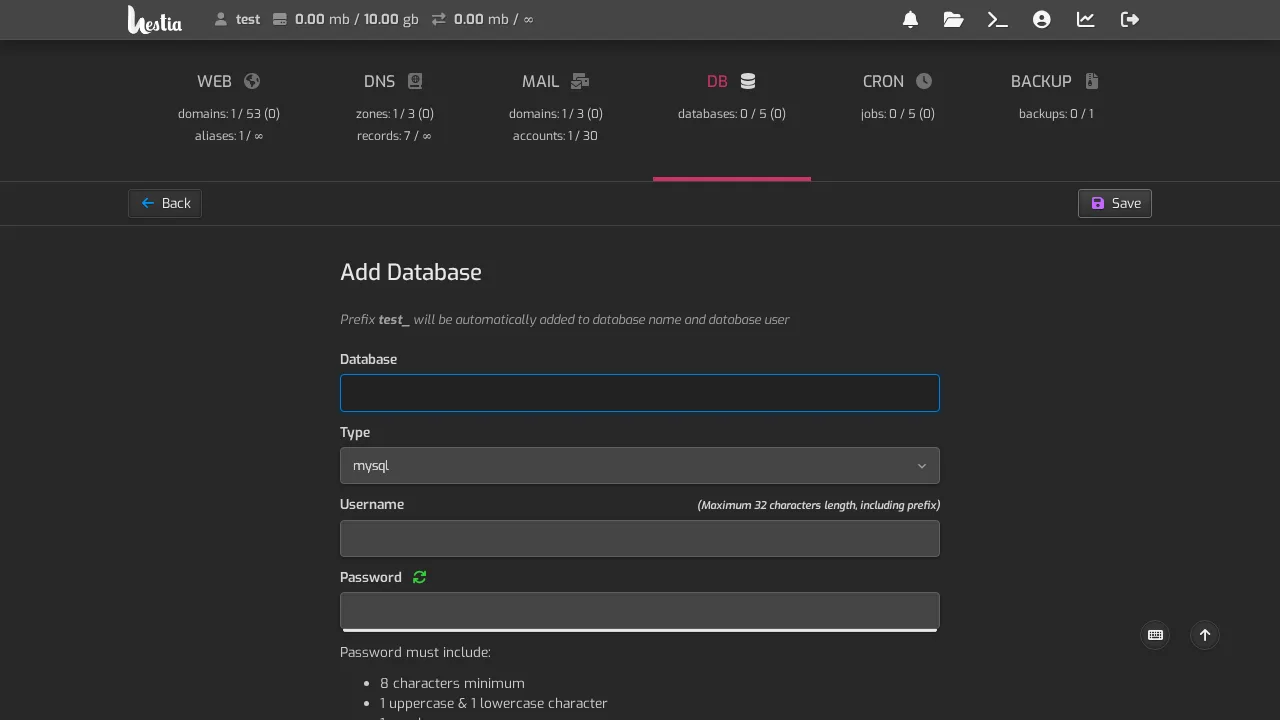Open notifications bell icon
The width and height of the screenshot is (1280, 720).
910,19
